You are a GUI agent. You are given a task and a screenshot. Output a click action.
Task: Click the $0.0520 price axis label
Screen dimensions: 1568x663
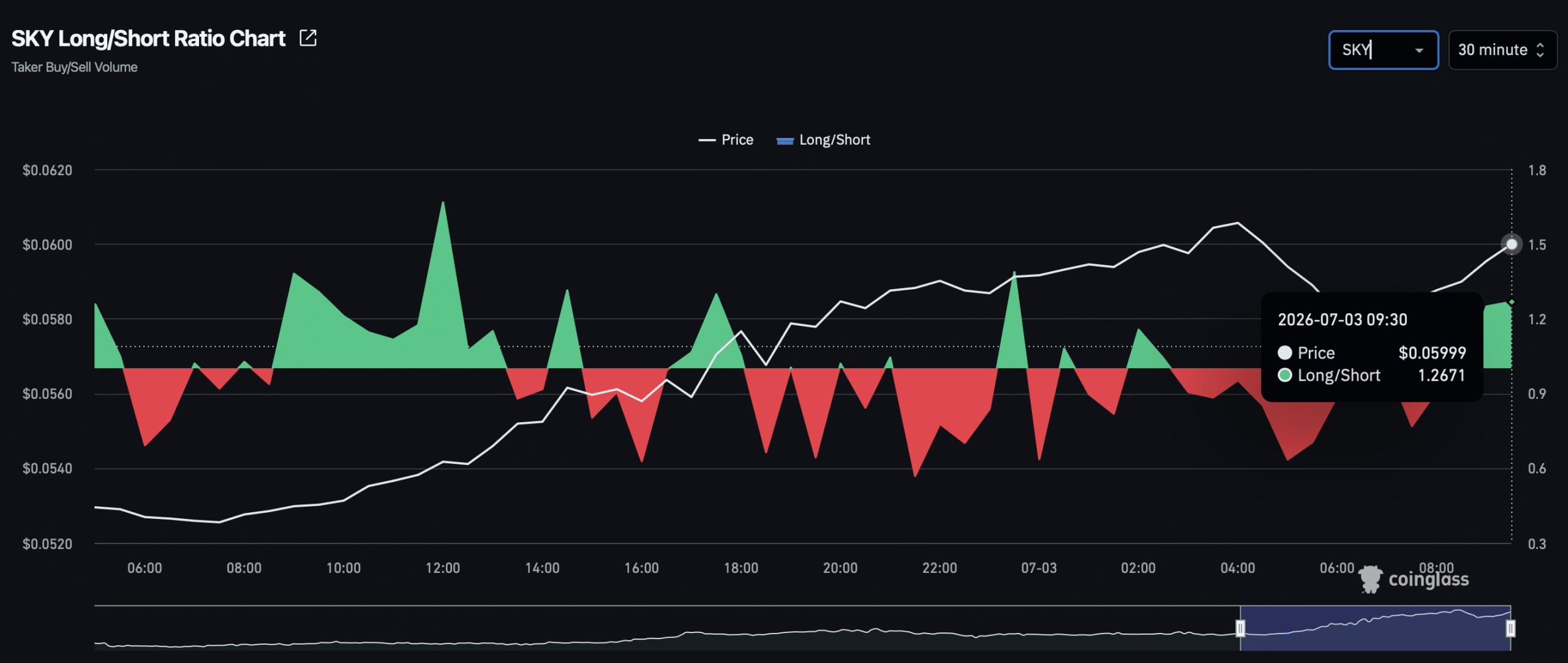point(47,544)
